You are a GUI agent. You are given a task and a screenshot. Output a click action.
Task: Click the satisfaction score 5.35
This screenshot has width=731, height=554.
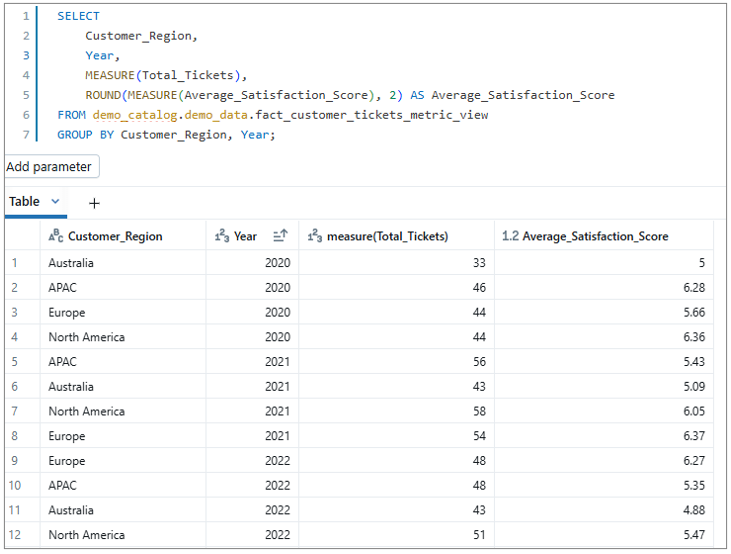pyautogui.click(x=694, y=485)
